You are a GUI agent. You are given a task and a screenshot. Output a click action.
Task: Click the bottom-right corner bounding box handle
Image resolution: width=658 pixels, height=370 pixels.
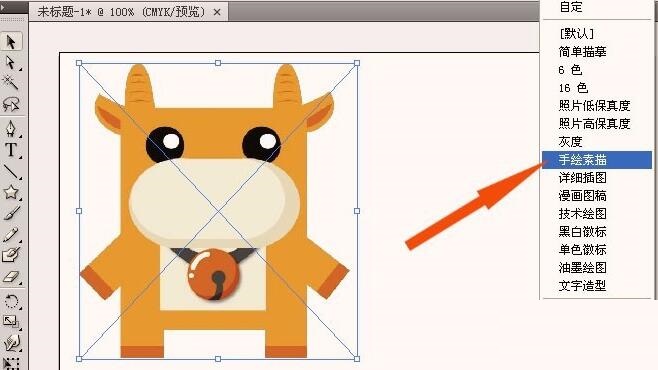[x=357, y=359]
